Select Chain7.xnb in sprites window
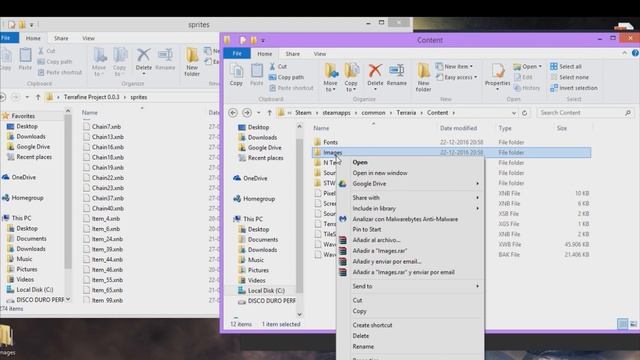Screen dimensions: 640x360 click(106, 127)
